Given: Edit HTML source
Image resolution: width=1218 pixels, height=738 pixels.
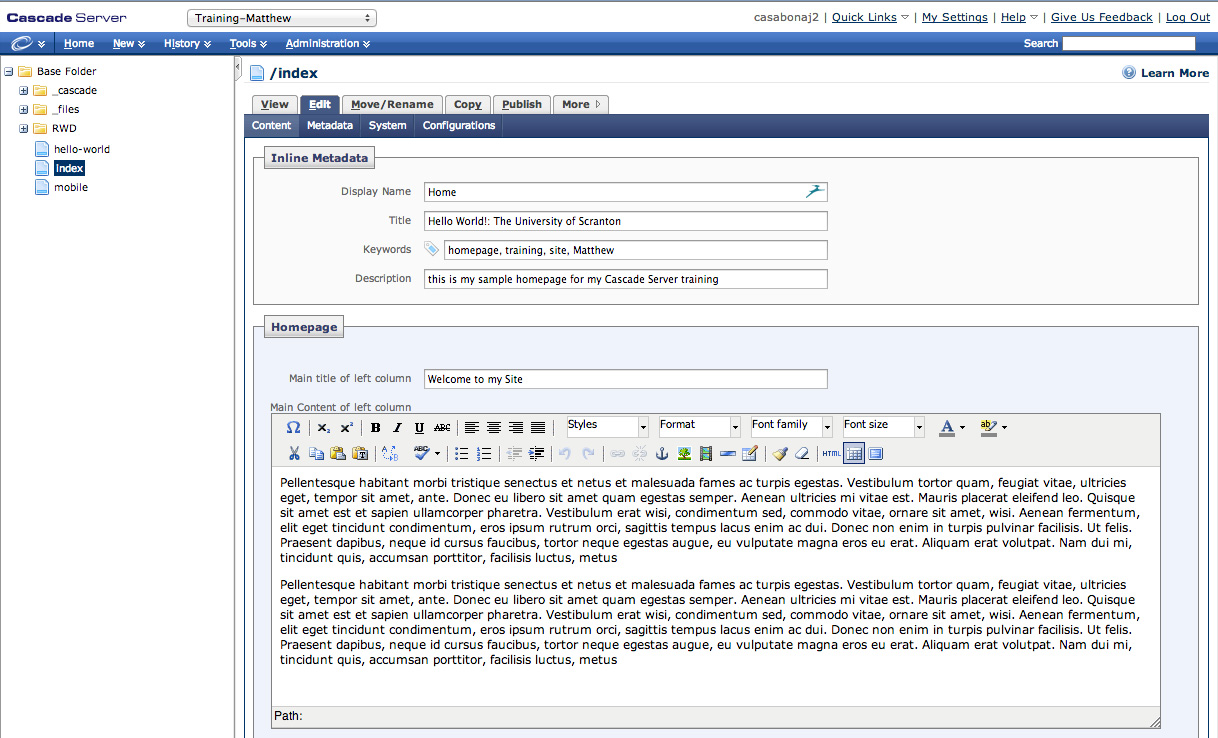Looking at the screenshot, I should [832, 453].
